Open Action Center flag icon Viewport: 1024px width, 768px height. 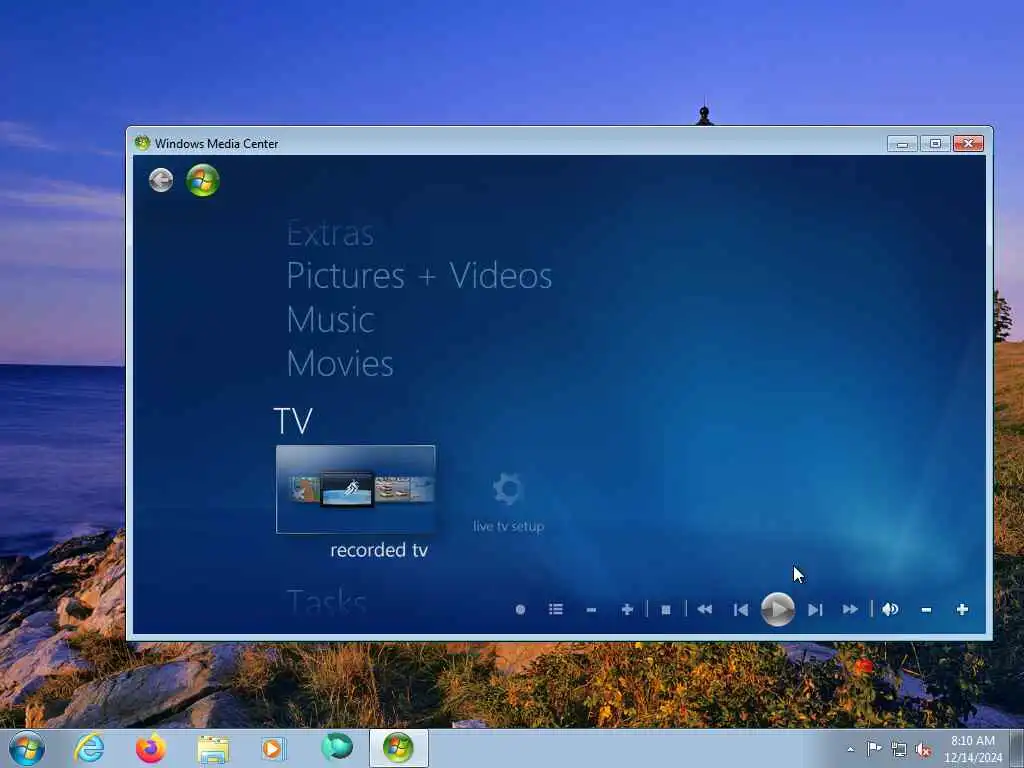[x=874, y=749]
